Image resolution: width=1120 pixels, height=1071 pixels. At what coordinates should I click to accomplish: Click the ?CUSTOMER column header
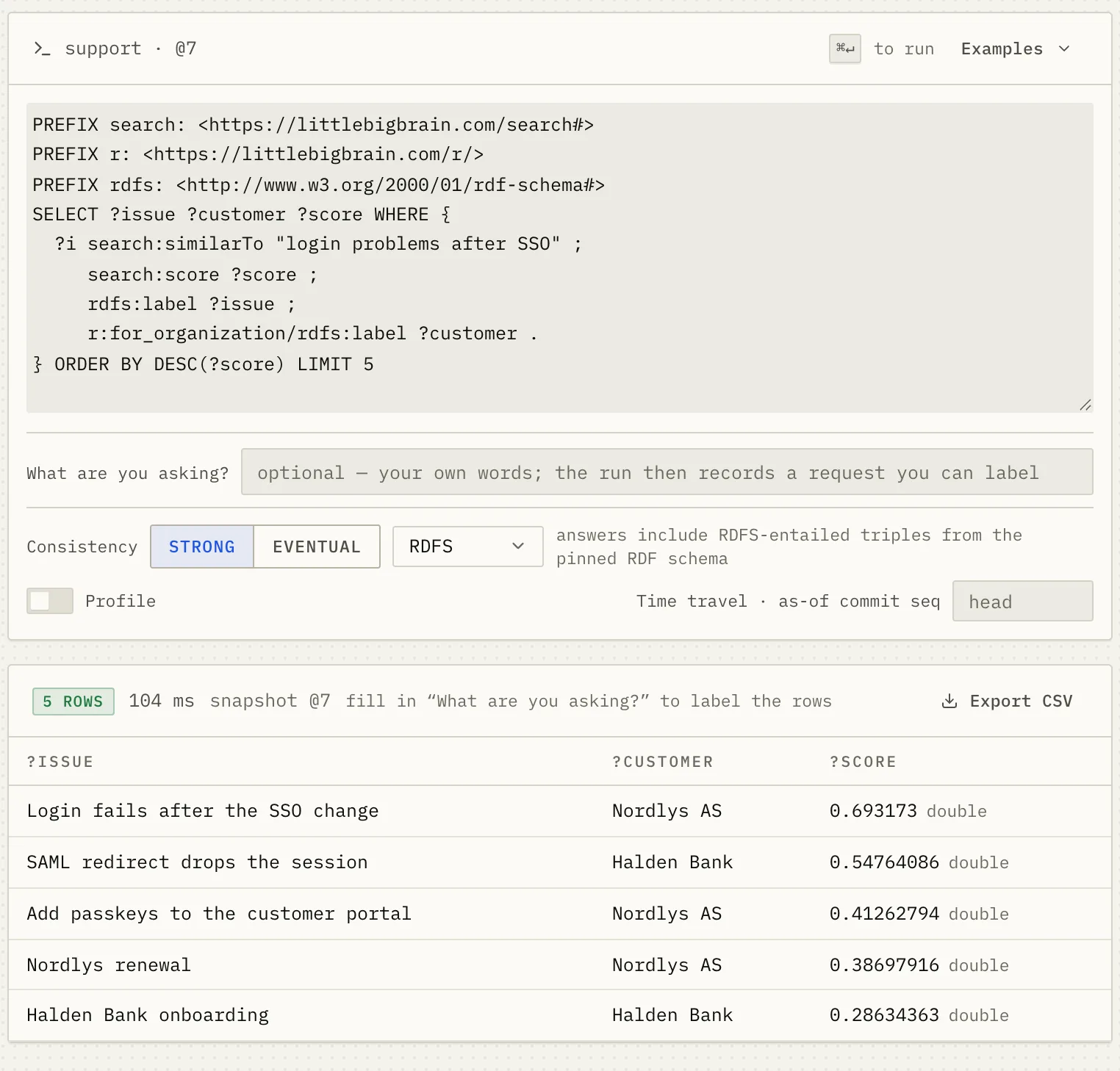[663, 762]
